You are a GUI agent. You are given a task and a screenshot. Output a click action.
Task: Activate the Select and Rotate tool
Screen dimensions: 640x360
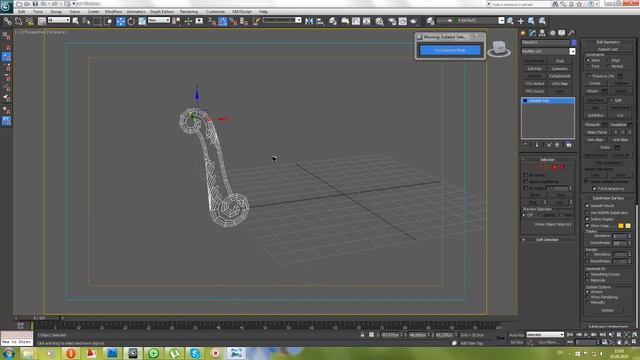click(131, 21)
